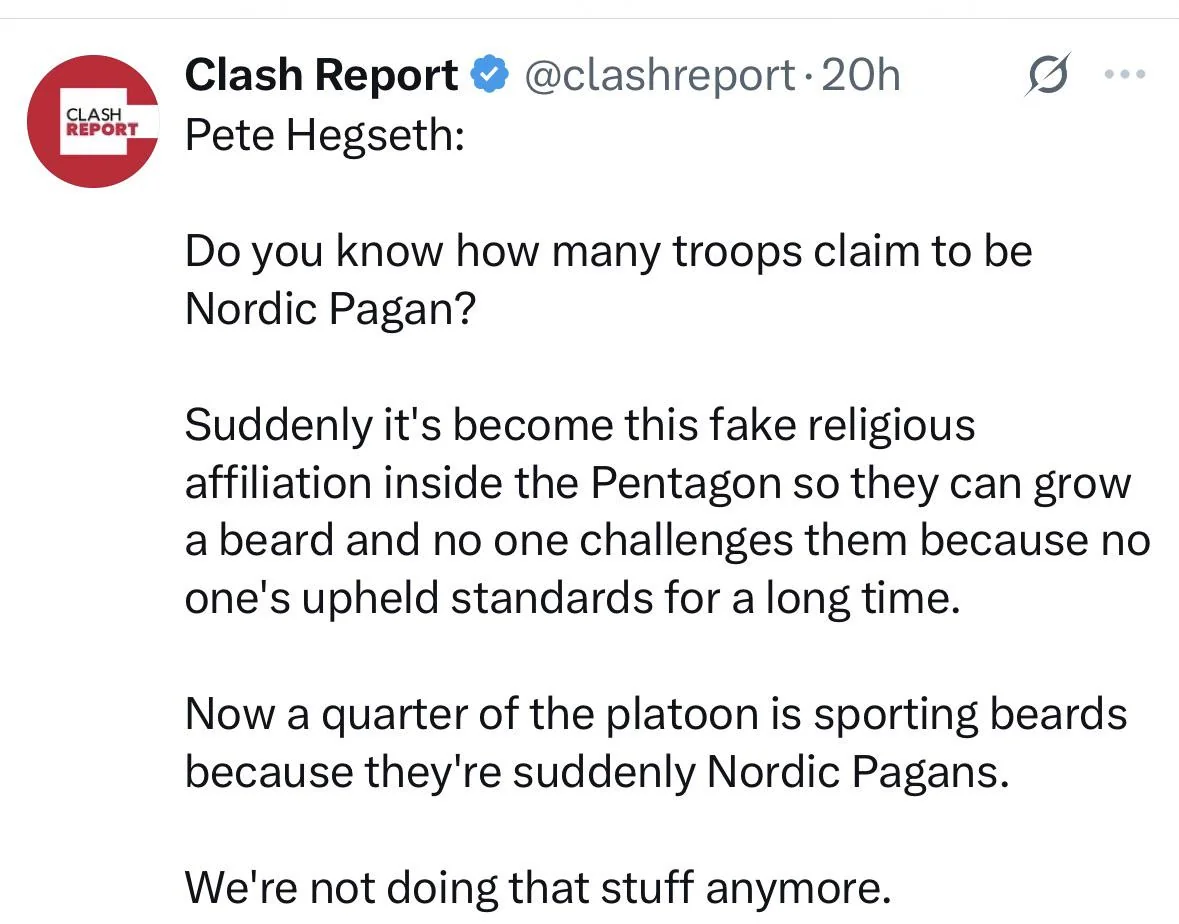Open the @clashreport handle link

coord(659,76)
